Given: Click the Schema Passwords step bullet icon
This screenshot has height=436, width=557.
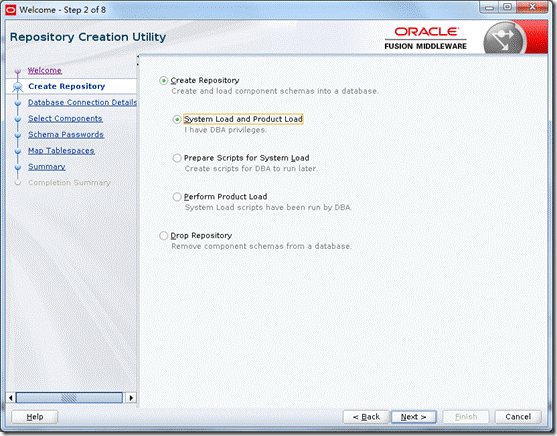Looking at the screenshot, I should 18,135.
